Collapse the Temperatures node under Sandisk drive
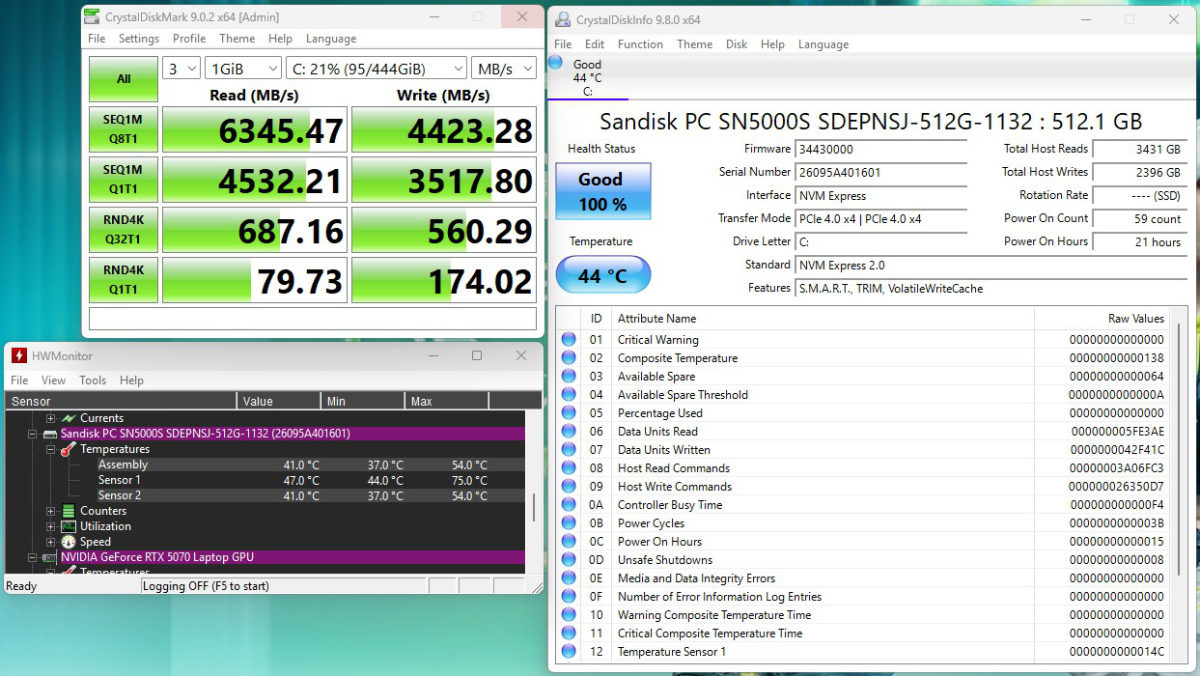The image size is (1200, 676). (x=50, y=449)
